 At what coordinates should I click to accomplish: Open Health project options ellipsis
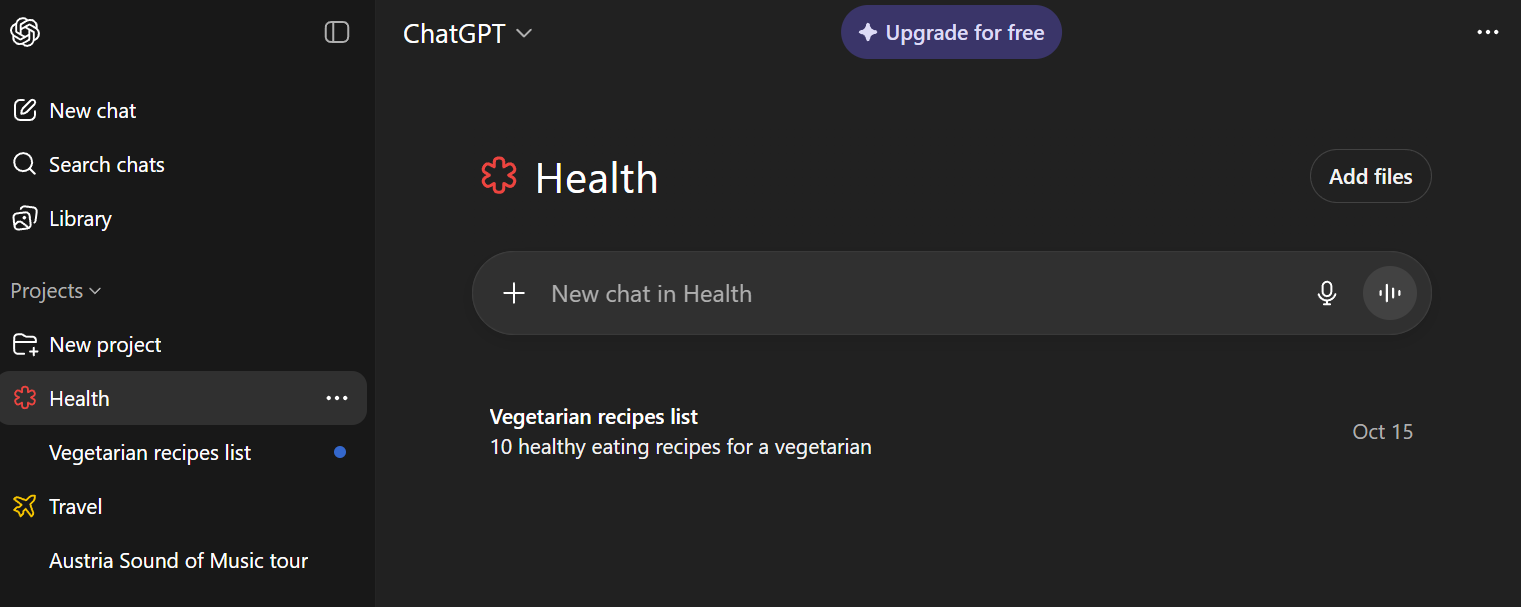point(337,398)
